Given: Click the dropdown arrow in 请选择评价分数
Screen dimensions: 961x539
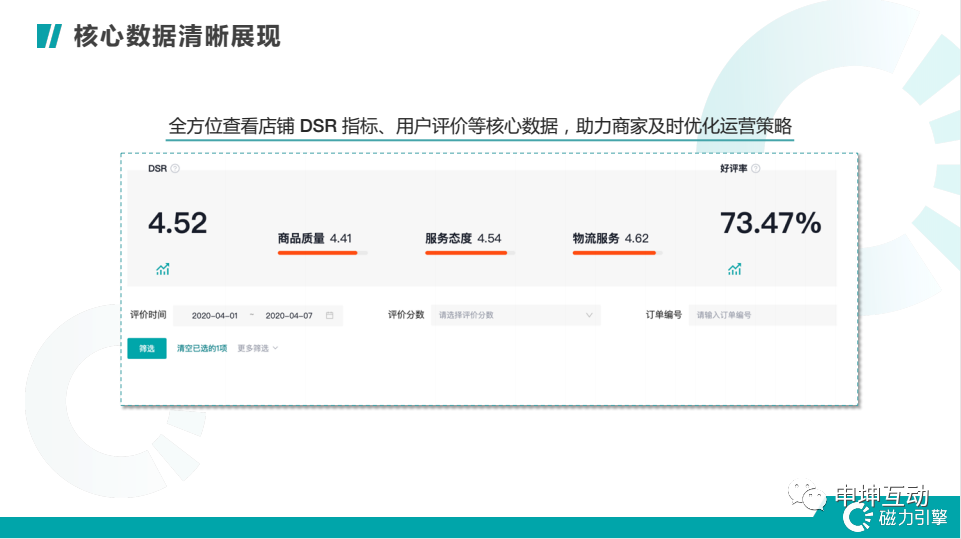Looking at the screenshot, I should click(x=589, y=315).
